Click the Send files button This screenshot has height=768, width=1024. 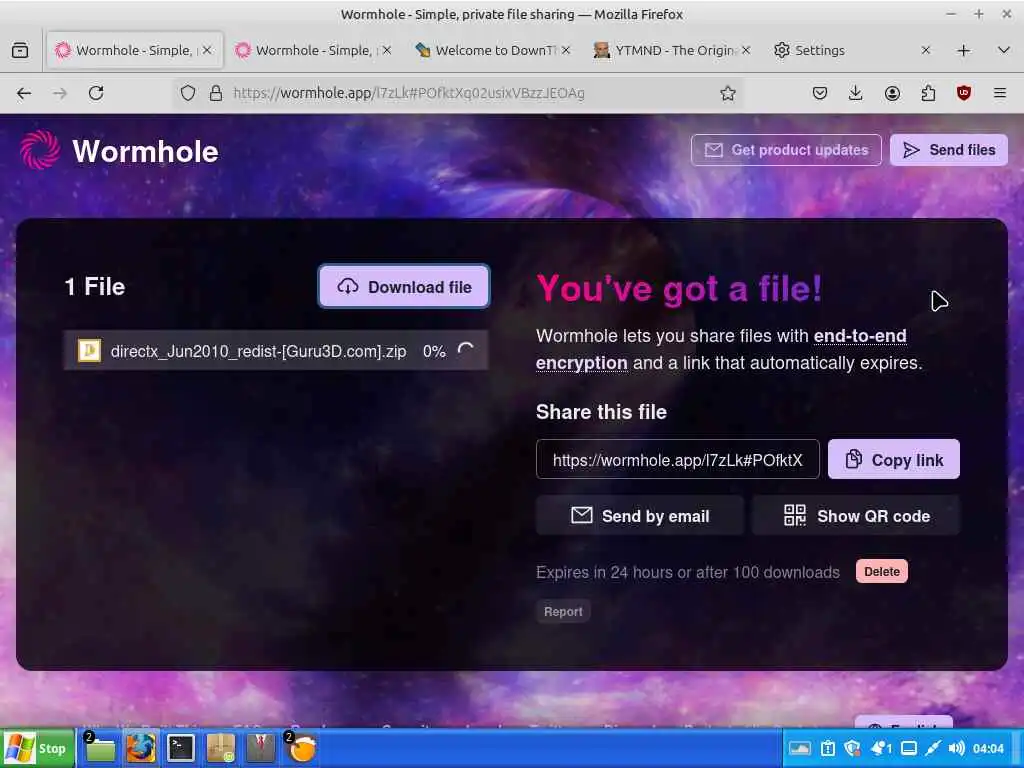(948, 150)
